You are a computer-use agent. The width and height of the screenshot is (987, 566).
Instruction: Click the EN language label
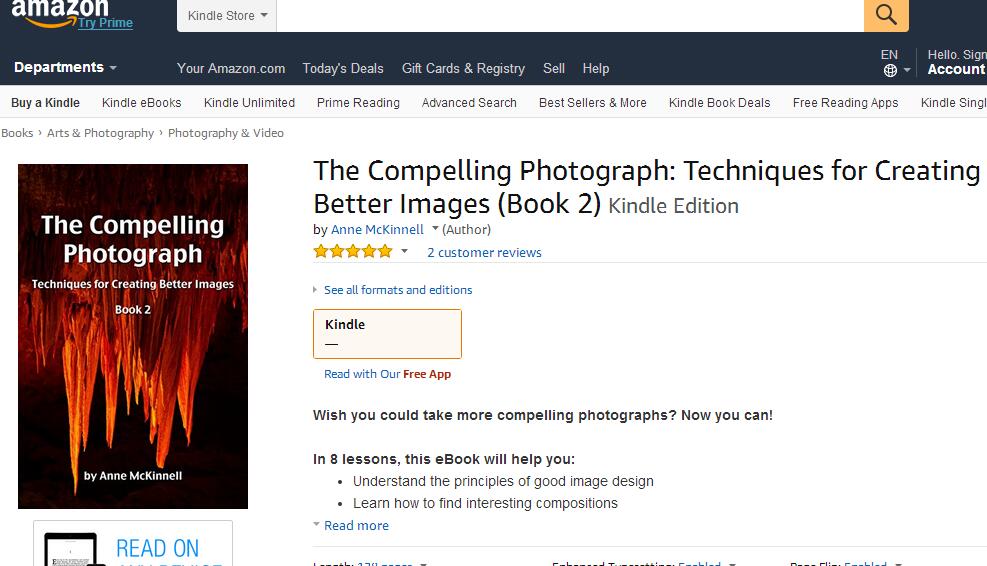click(889, 55)
